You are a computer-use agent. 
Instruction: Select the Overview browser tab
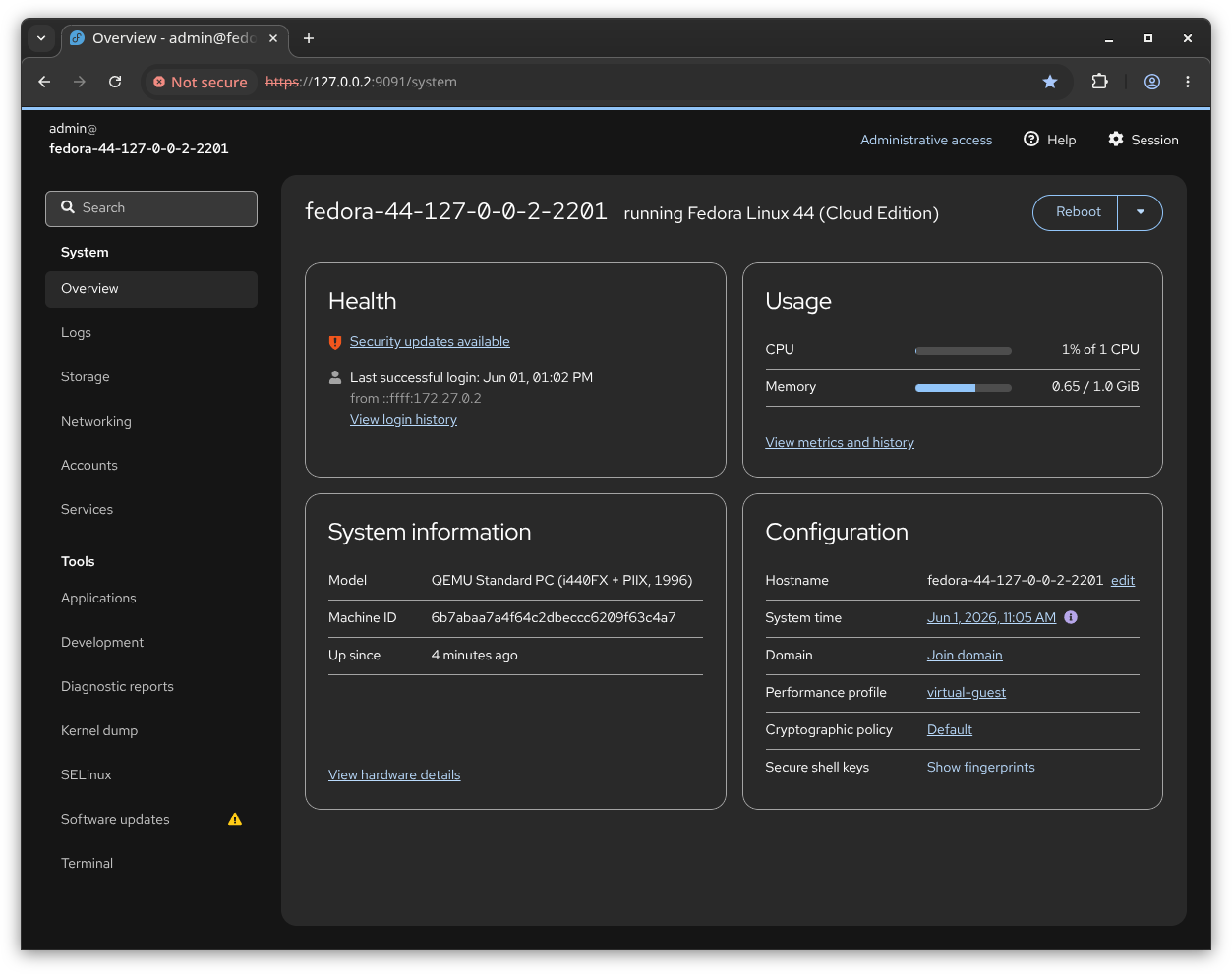pos(175,38)
